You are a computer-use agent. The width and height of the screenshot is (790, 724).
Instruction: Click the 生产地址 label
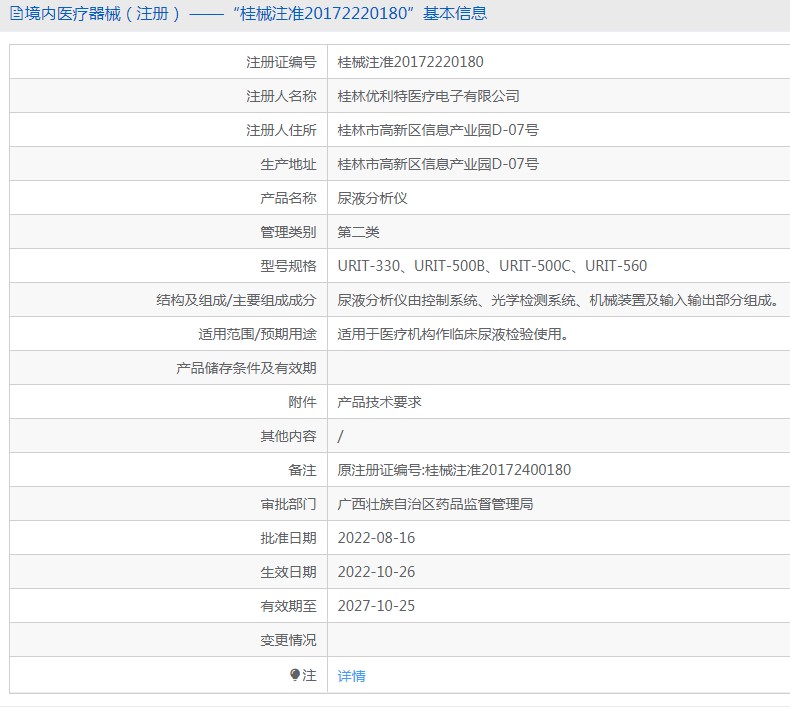288,164
